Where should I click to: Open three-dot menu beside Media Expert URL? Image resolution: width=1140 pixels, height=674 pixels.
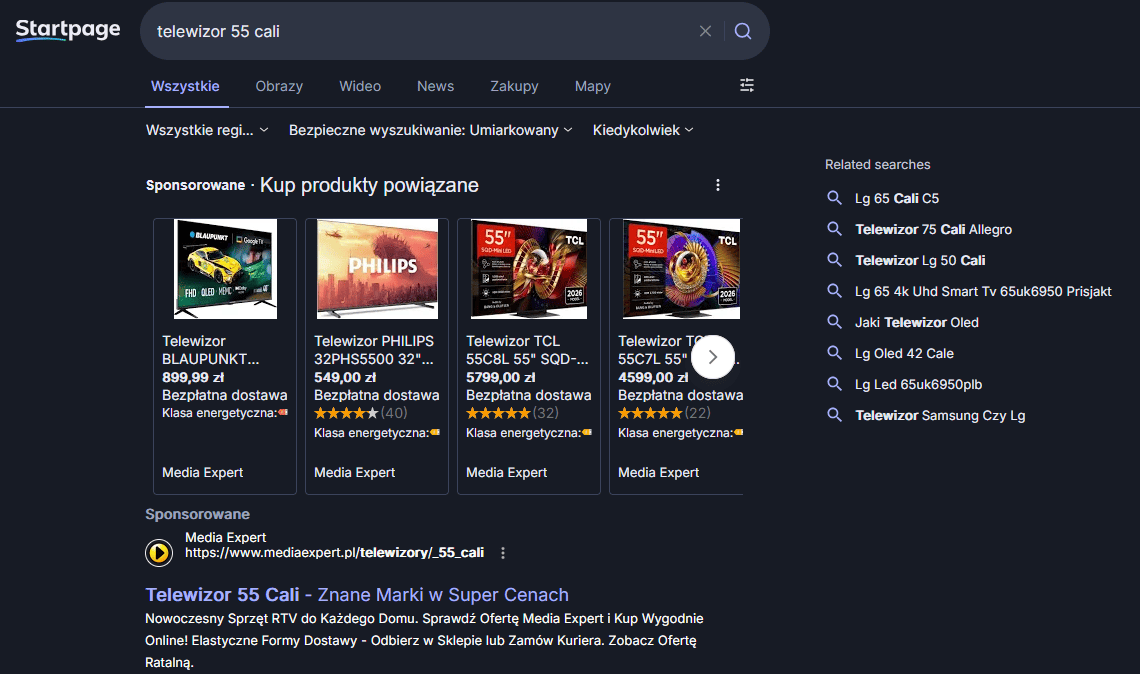pos(503,553)
